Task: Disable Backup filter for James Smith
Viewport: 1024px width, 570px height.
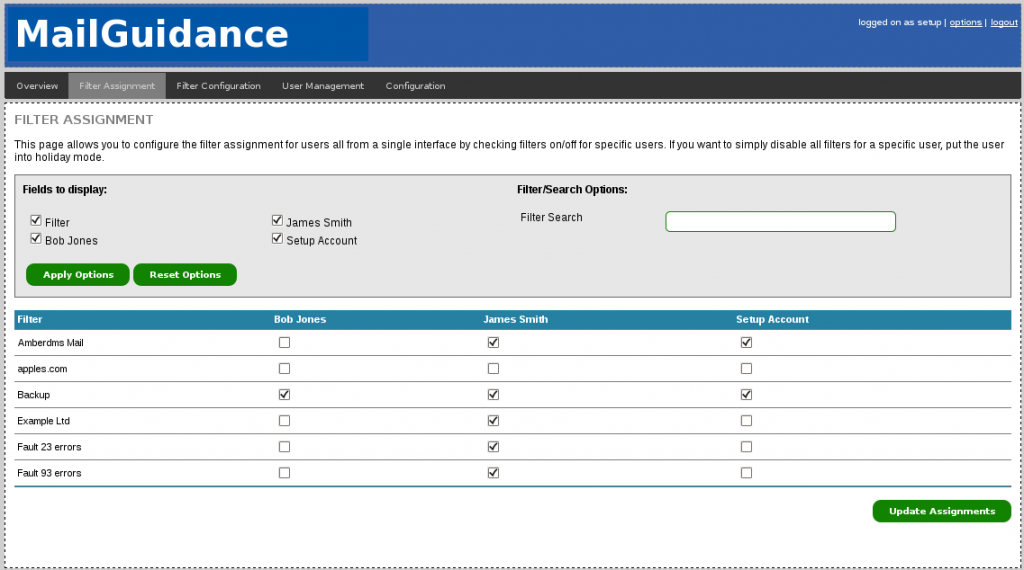Action: [493, 394]
